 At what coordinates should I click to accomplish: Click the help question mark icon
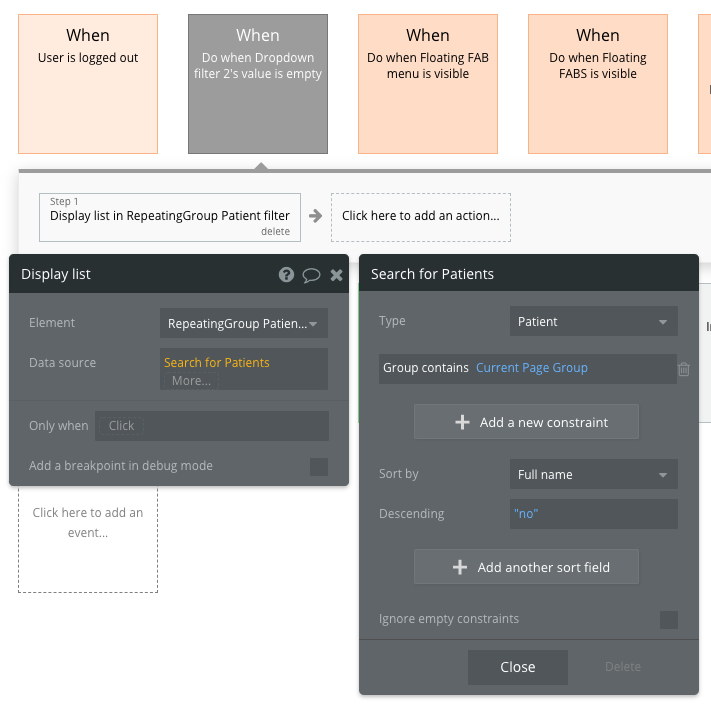[x=286, y=275]
